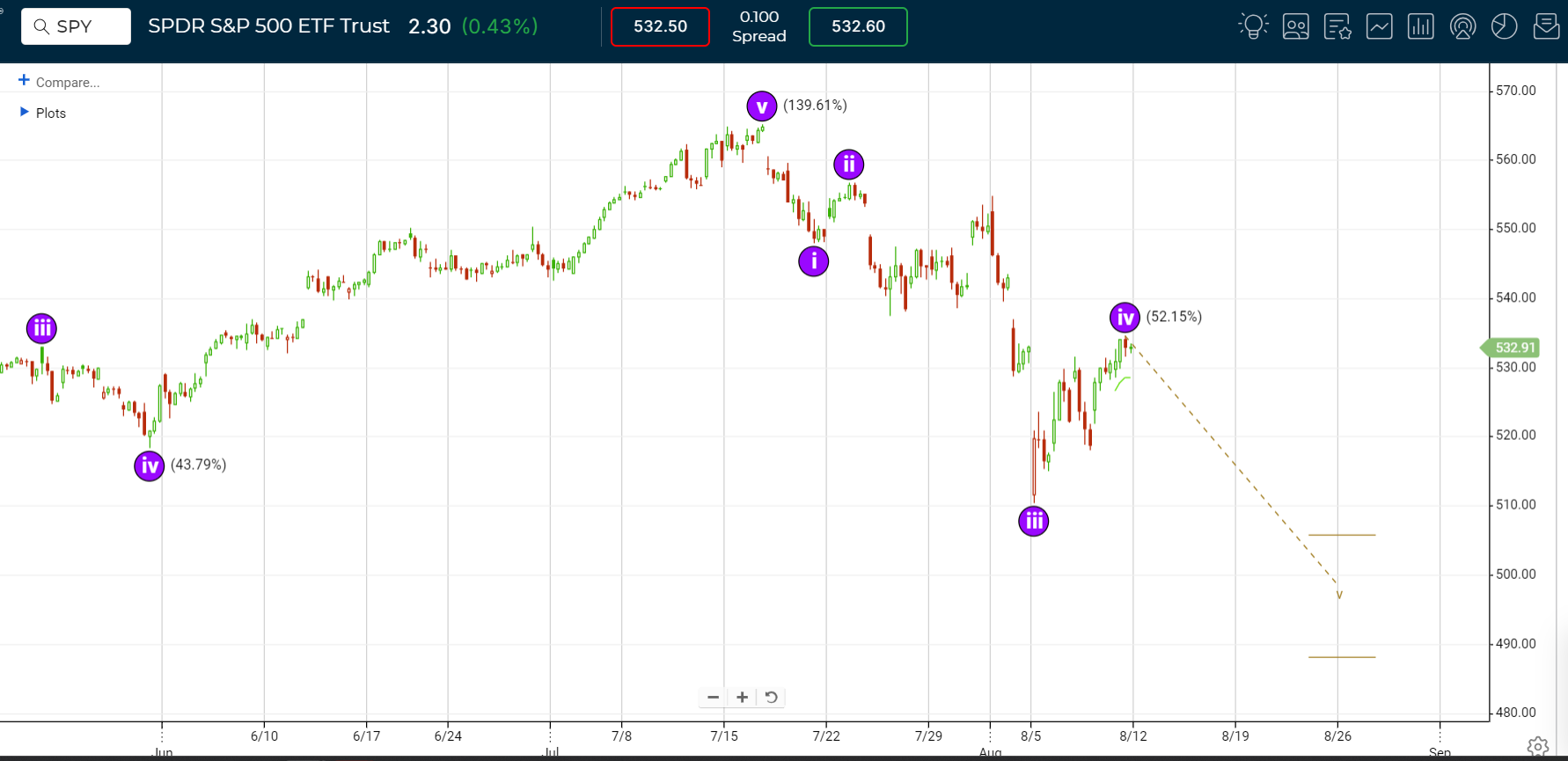Click the red 532.50 sell price button
1568x761 pixels.
660,26
